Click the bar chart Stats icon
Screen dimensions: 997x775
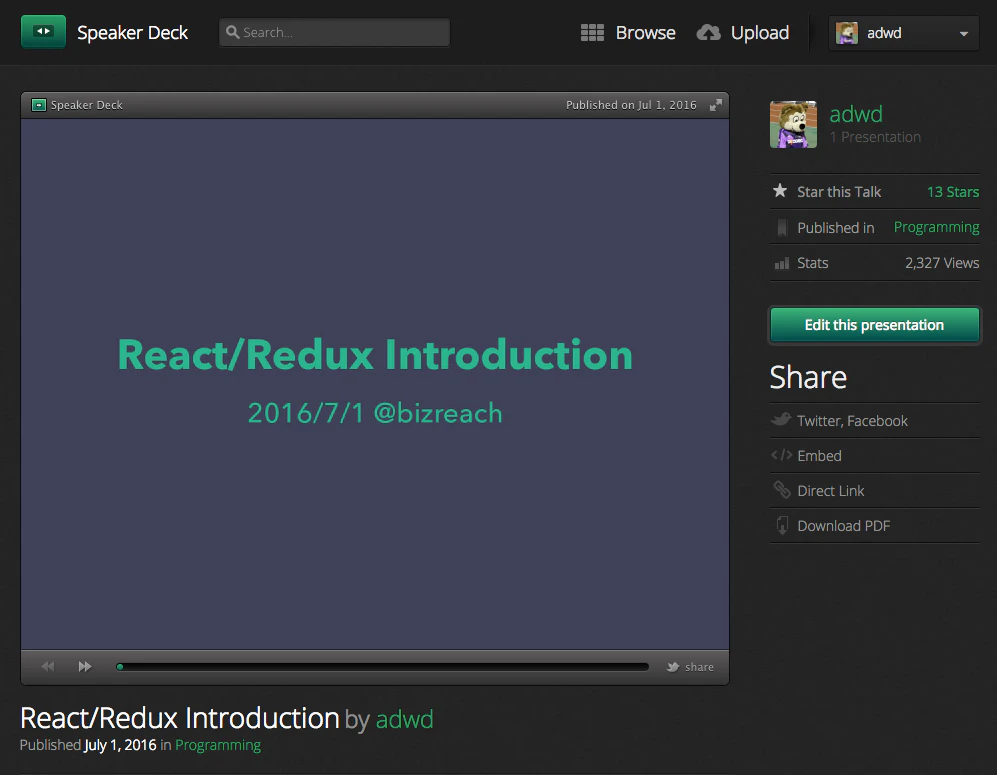pyautogui.click(x=781, y=263)
